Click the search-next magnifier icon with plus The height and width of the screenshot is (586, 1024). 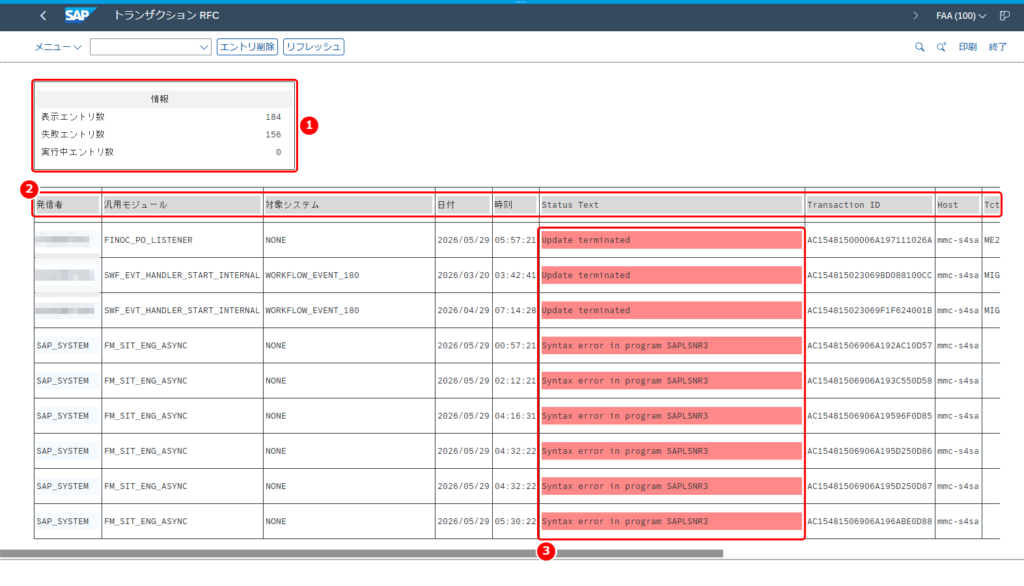[941, 47]
